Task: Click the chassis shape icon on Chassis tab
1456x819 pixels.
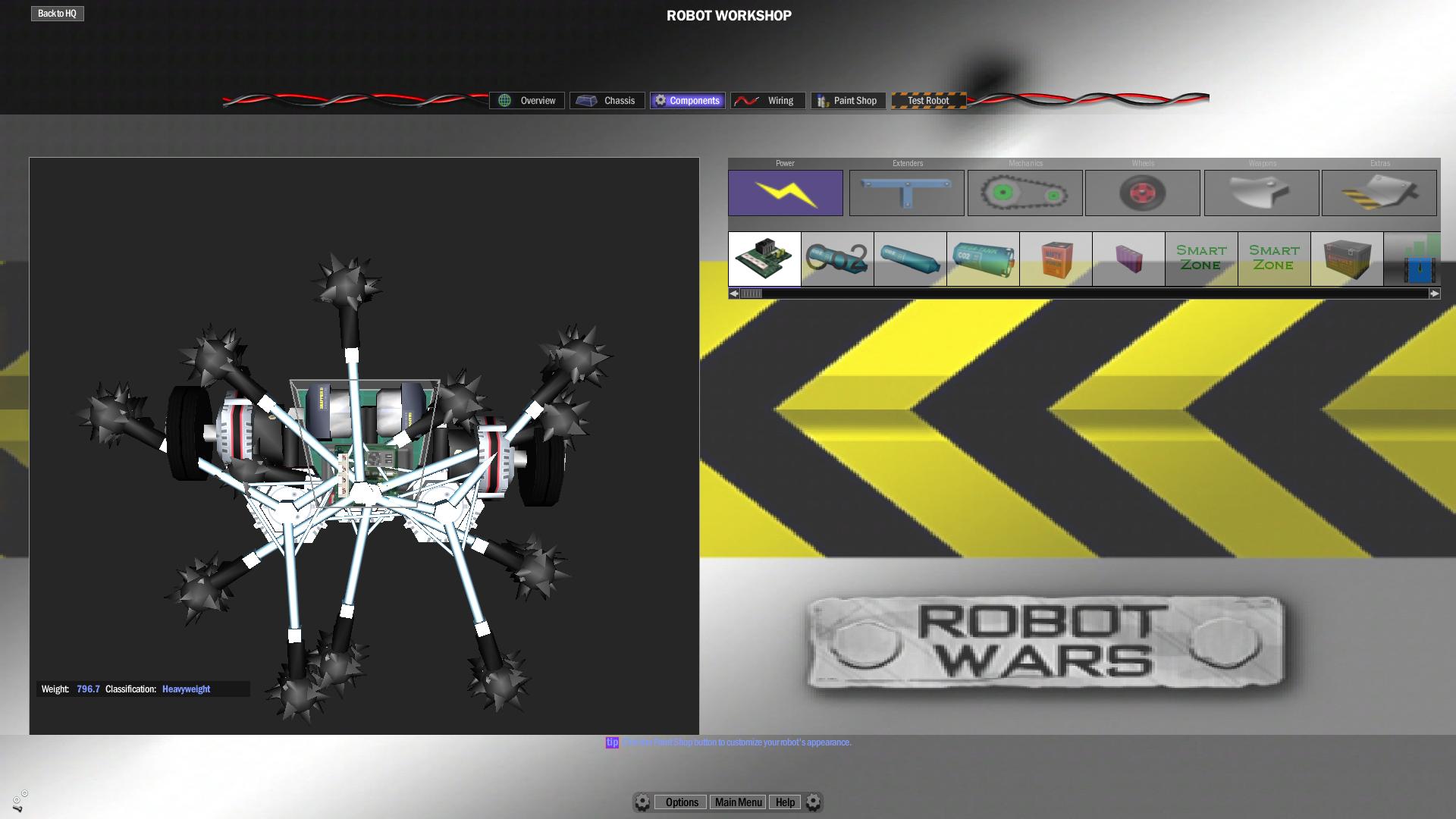Action: 586,101
